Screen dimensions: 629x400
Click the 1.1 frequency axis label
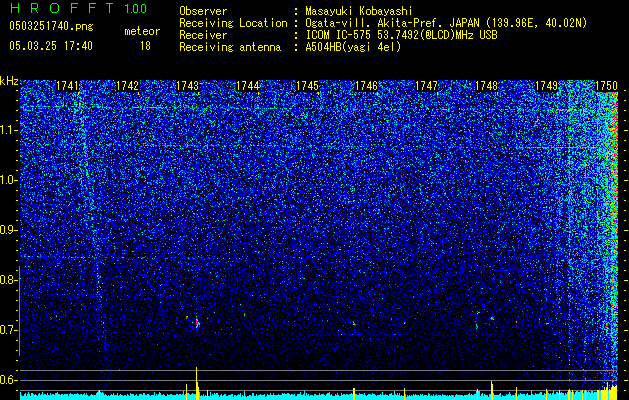[x=7, y=130]
